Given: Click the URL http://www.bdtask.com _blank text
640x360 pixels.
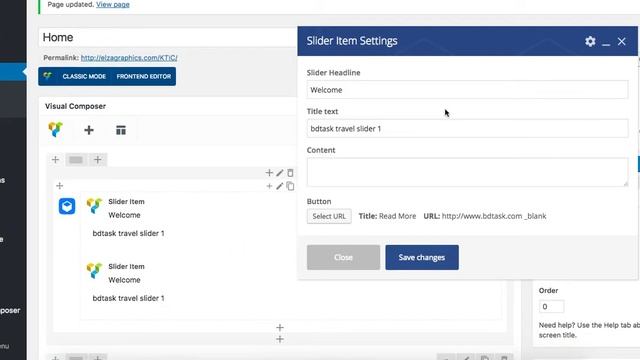Looking at the screenshot, I should [x=485, y=216].
